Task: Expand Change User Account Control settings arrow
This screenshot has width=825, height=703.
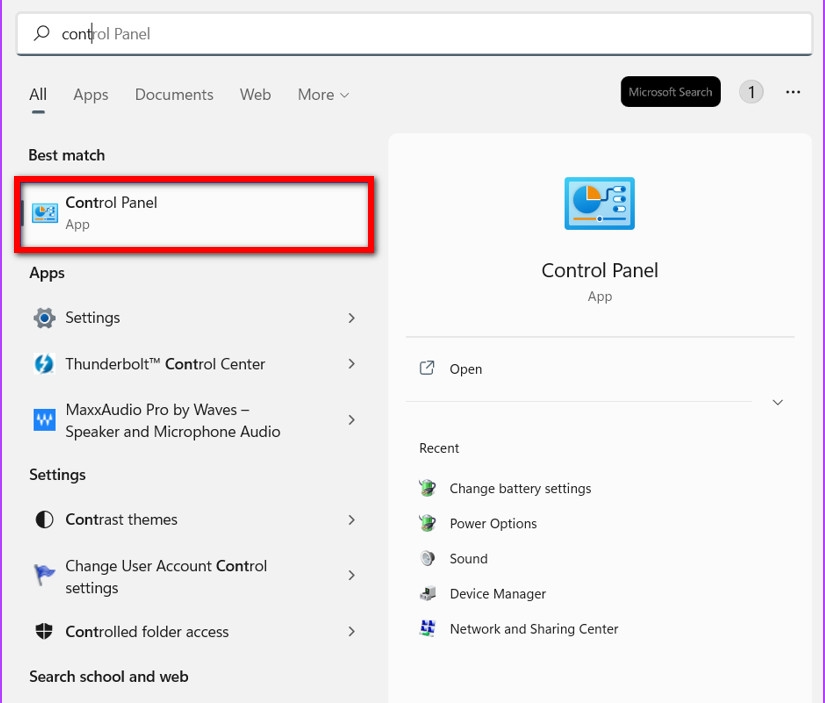Action: click(352, 576)
